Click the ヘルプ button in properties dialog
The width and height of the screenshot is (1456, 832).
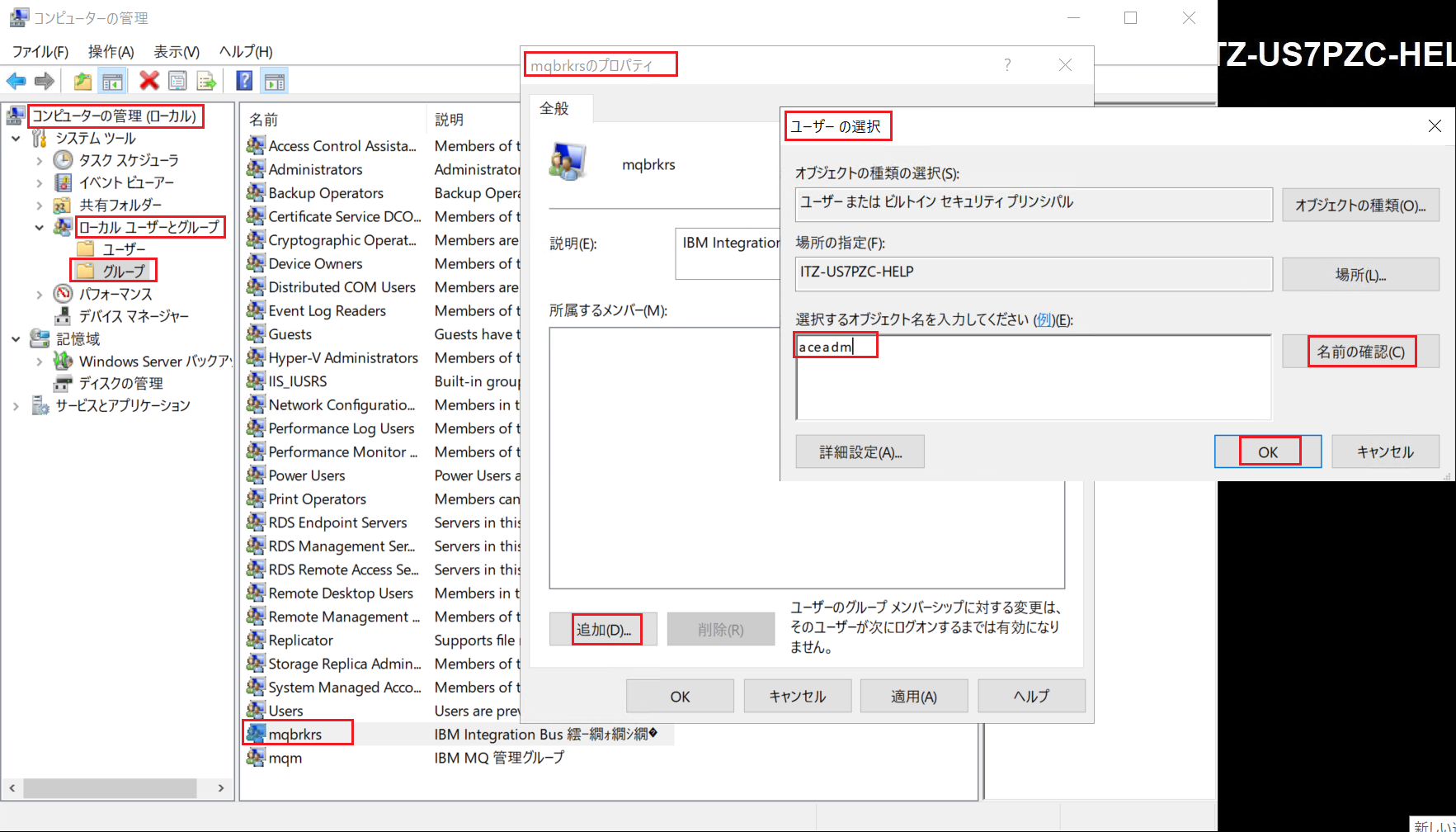click(x=1031, y=696)
